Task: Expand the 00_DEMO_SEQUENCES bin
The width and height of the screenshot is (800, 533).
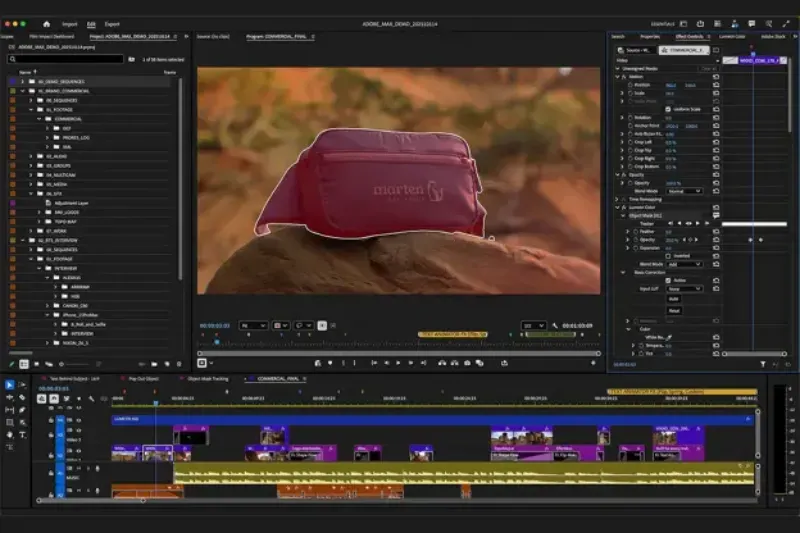Action: (x=22, y=82)
